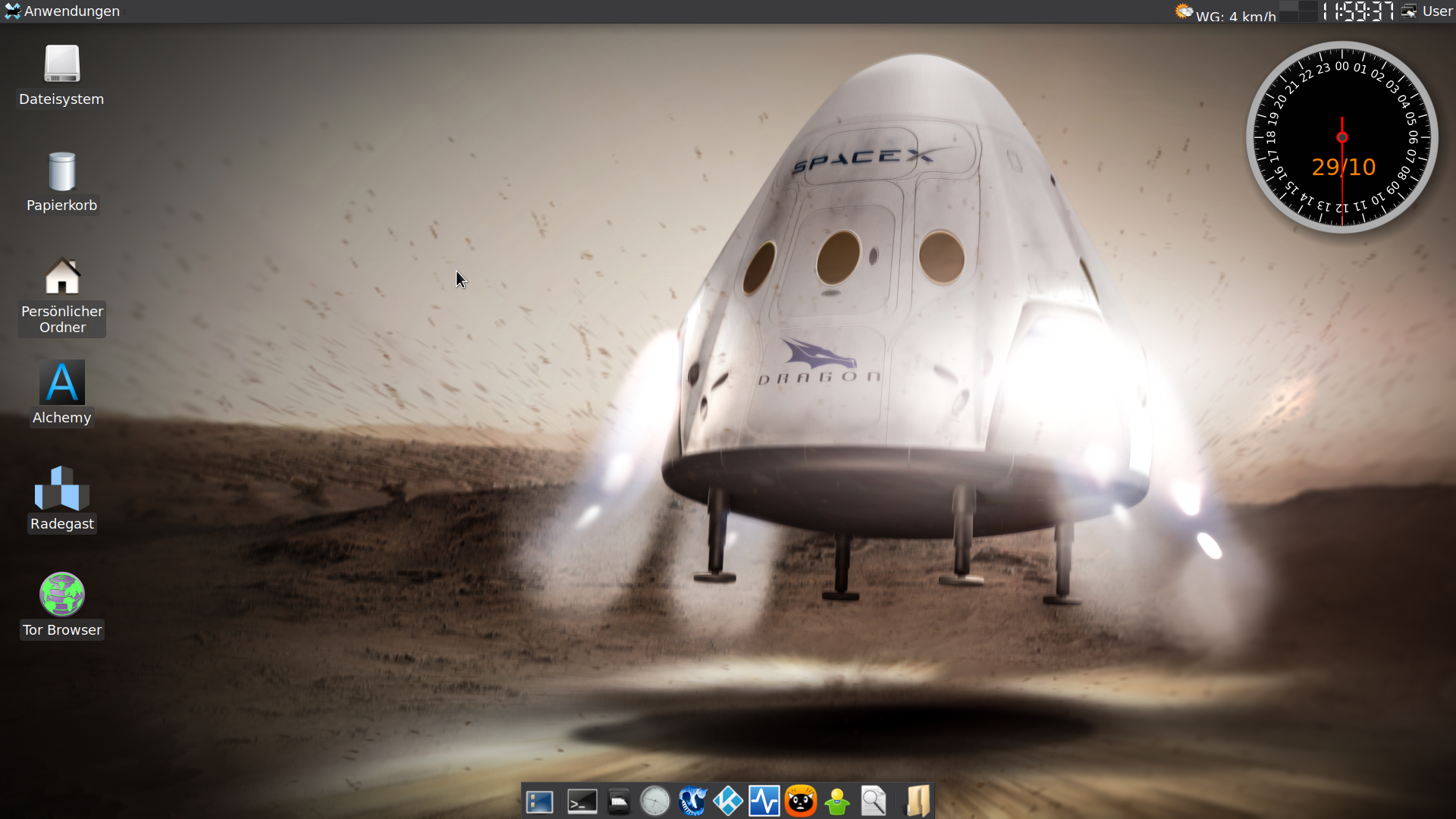1456x819 pixels.
Task: Select the Papierkorb trash icon
Action: [61, 171]
